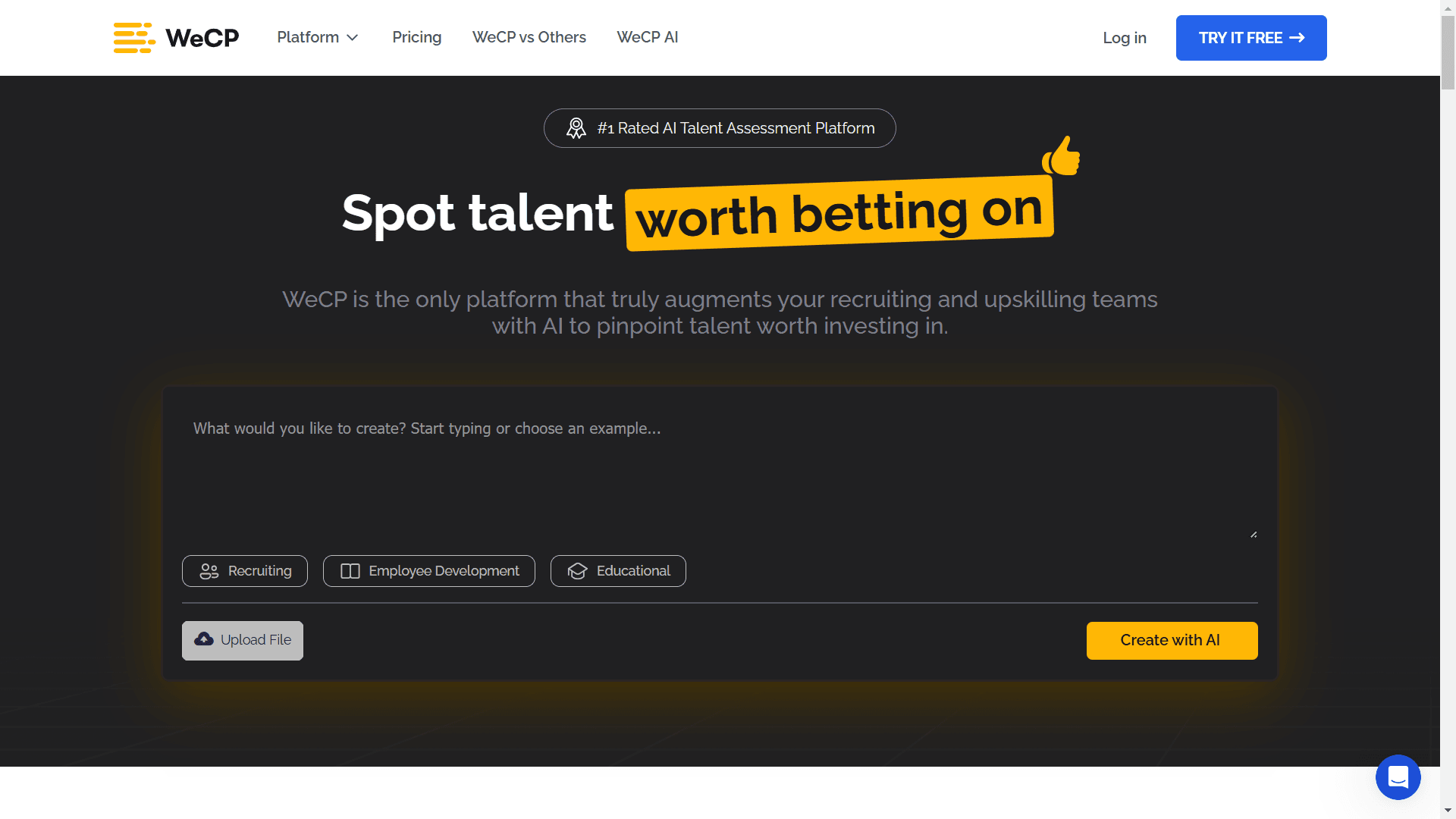
Task: Click the award ribbon badge icon
Action: click(576, 128)
